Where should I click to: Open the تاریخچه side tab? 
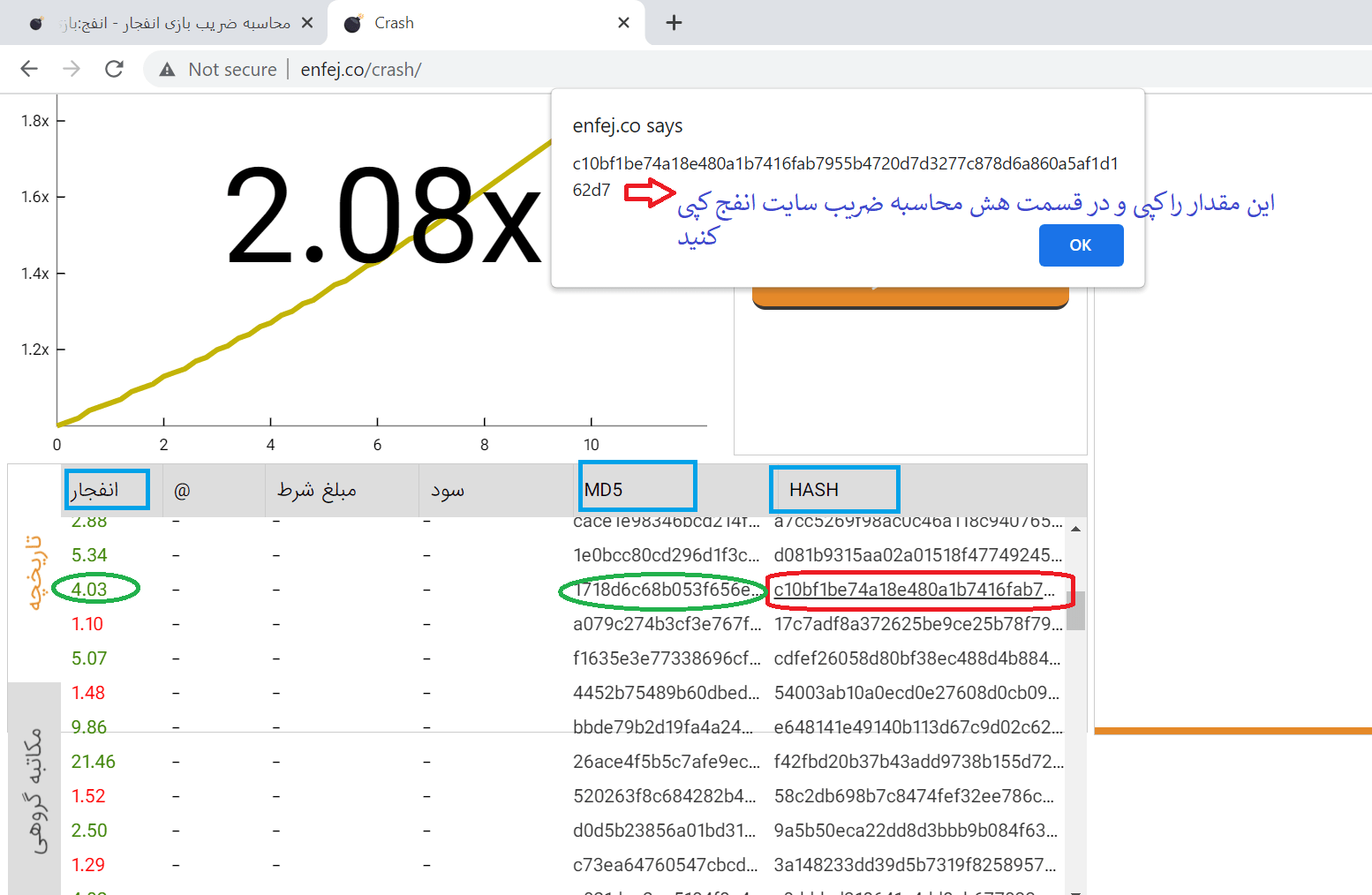click(x=34, y=572)
